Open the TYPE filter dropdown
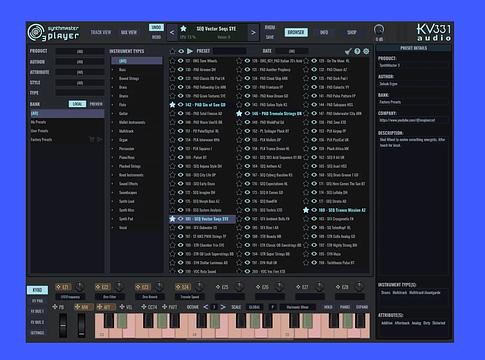The height and width of the screenshot is (360, 485). point(80,93)
